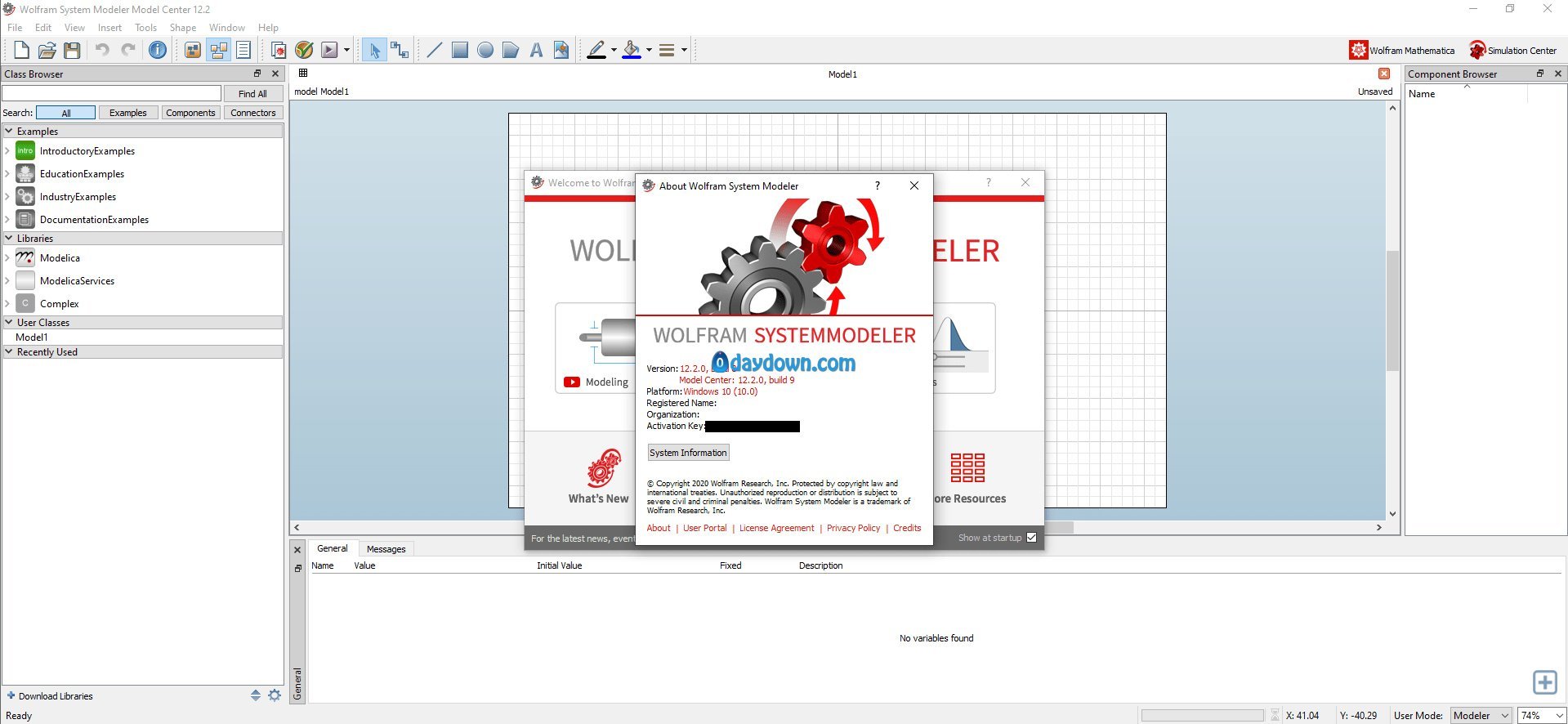Open the User Portal link
Screen dimensions: 1568x724
(x=704, y=528)
